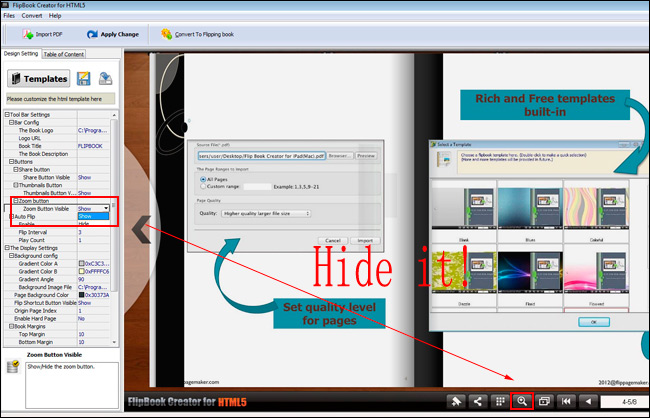Click the FlipBook Creator title bar icon
Screen dimensions: 650x418
pos(5,5)
